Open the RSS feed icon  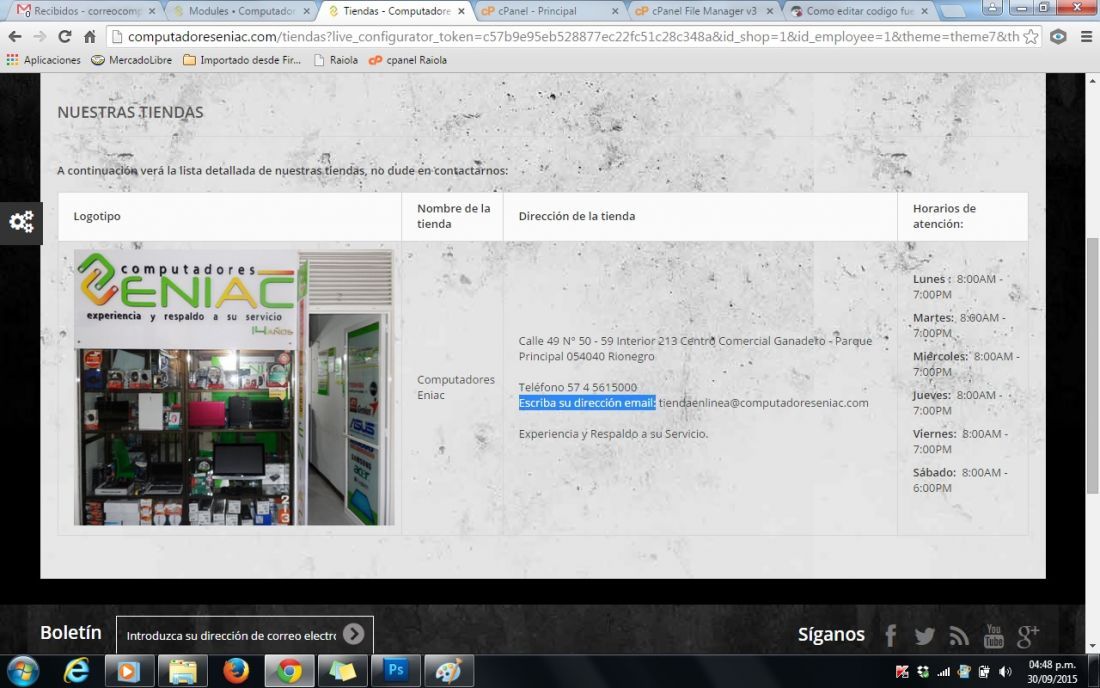point(959,636)
